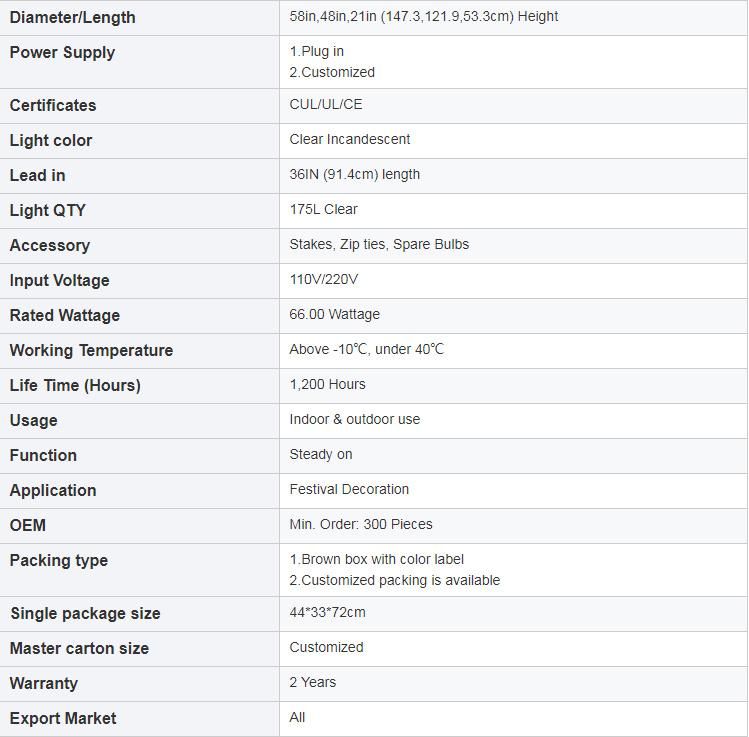Select the Min. Order: 300 Pieces text

click(361, 524)
